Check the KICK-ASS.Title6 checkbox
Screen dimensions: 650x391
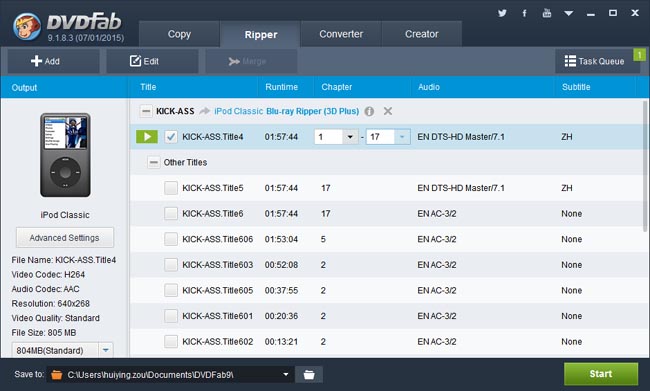click(x=171, y=214)
